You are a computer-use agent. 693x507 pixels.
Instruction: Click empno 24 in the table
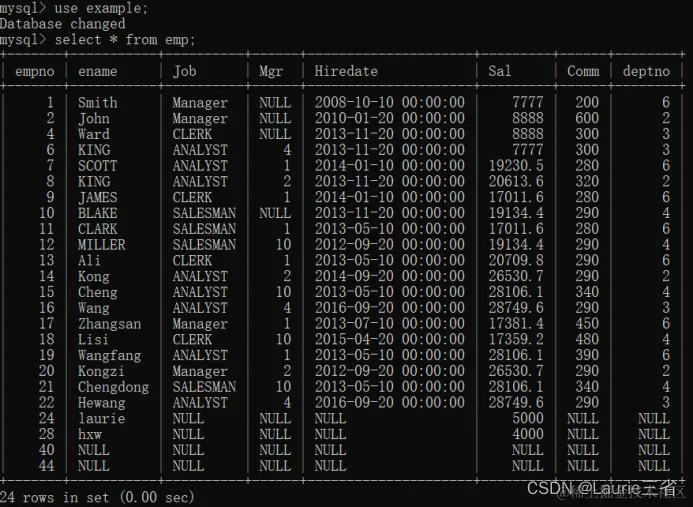point(46,419)
